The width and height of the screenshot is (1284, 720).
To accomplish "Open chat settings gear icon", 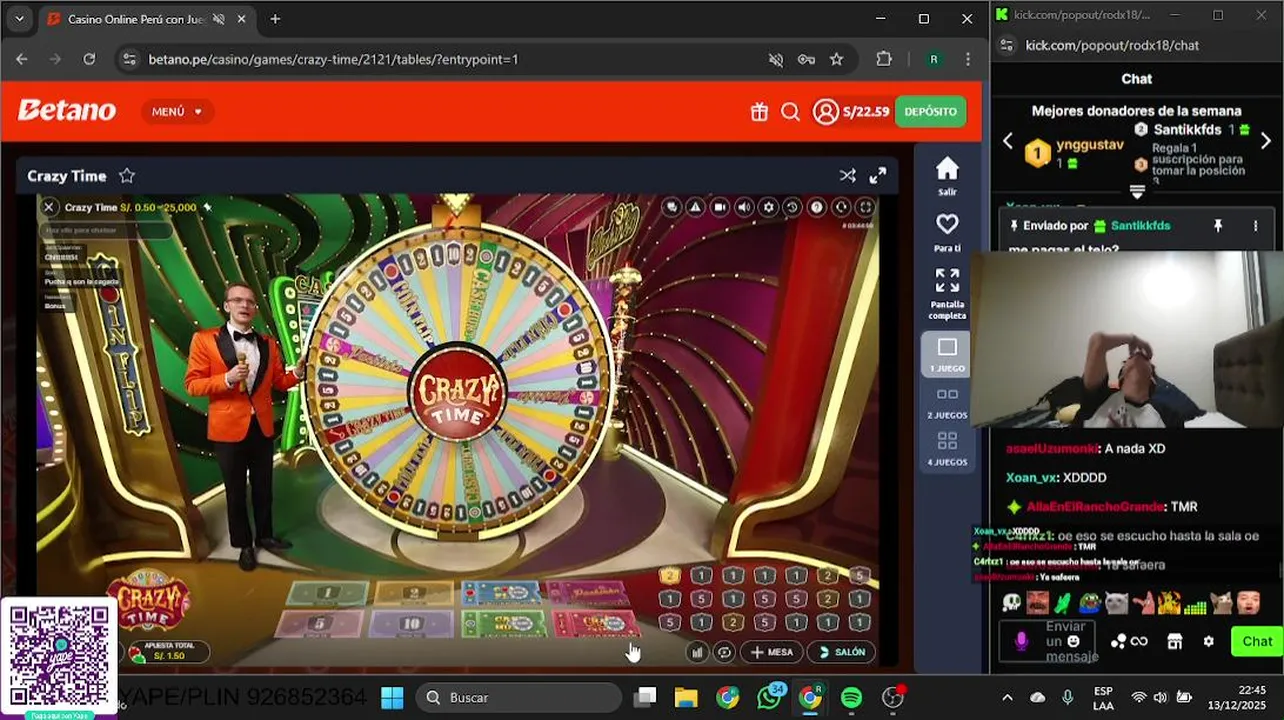I will pos(1208,642).
